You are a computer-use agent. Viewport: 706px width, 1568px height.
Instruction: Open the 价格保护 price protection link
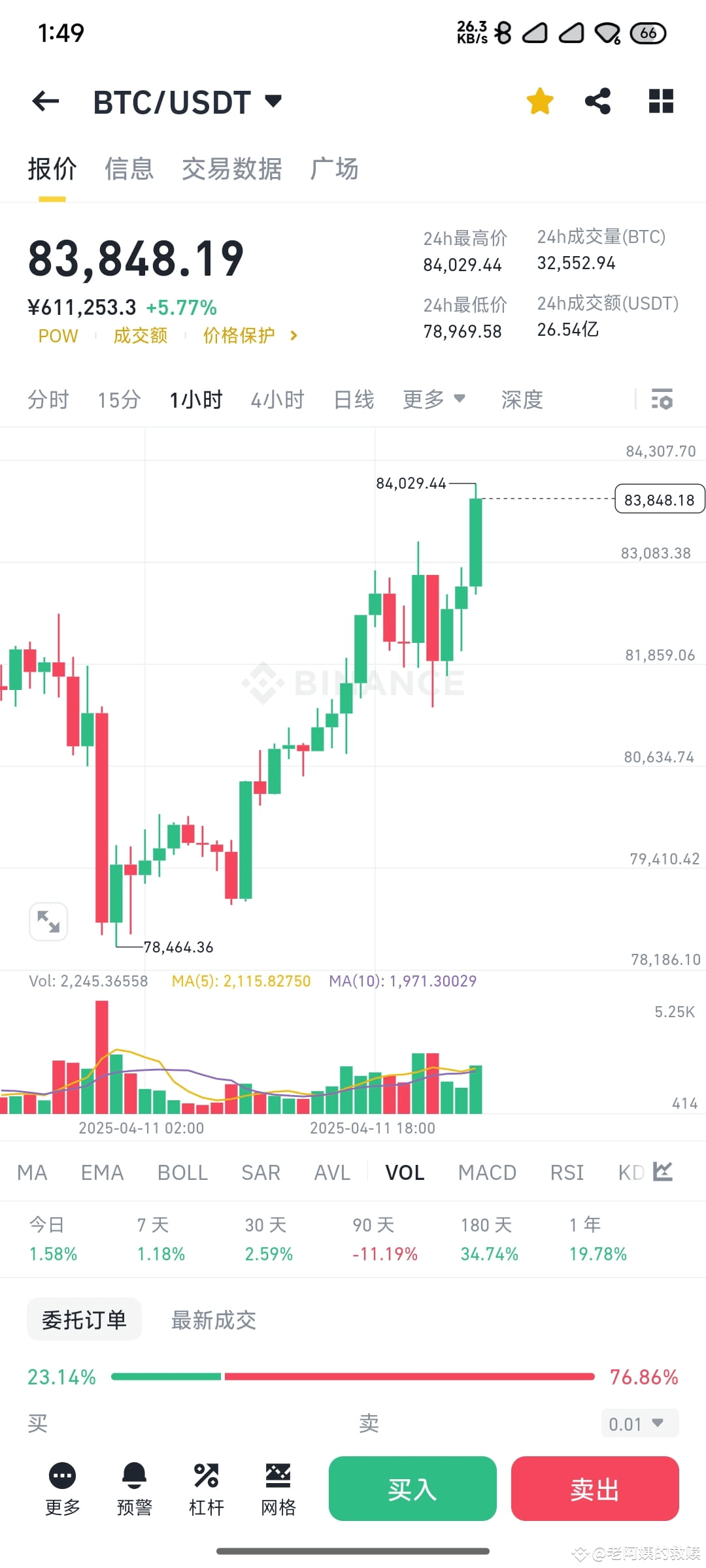239,335
